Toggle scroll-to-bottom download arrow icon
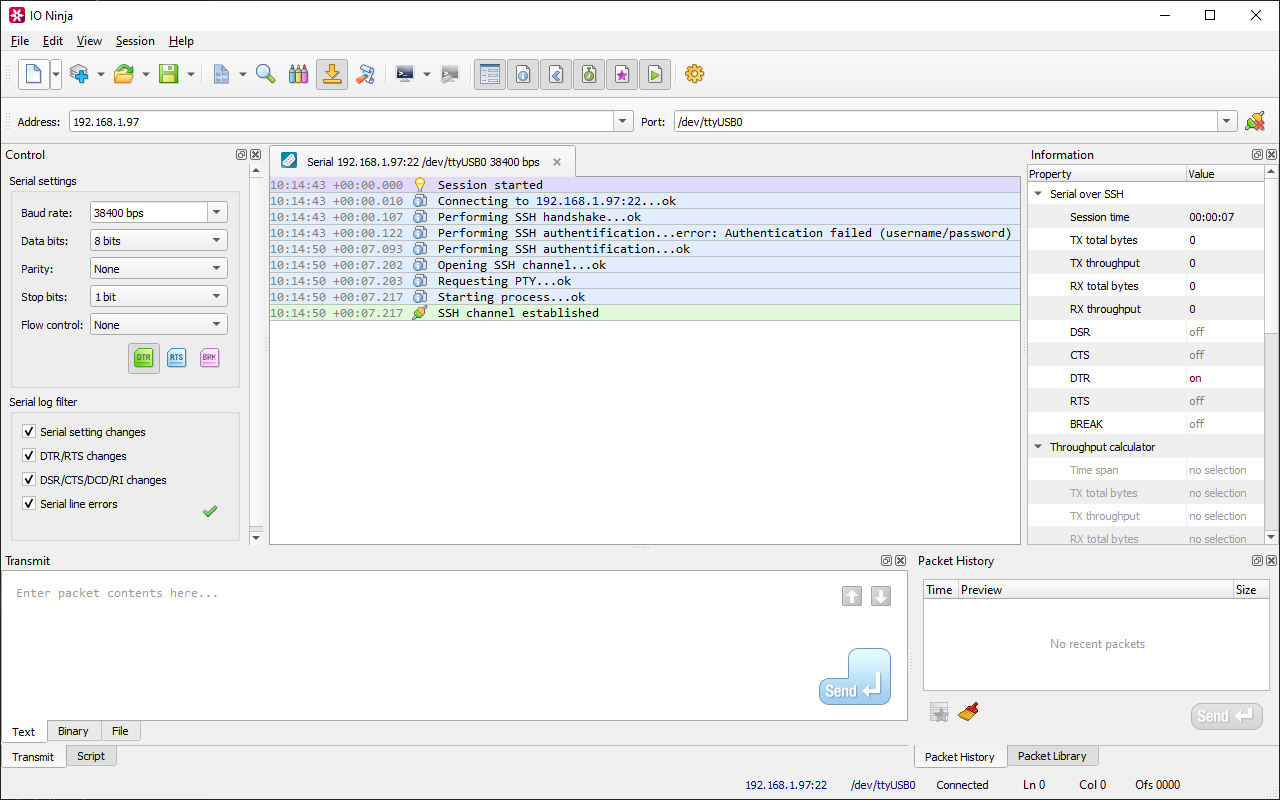Screen dimensions: 1280x800 pyautogui.click(x=332, y=74)
